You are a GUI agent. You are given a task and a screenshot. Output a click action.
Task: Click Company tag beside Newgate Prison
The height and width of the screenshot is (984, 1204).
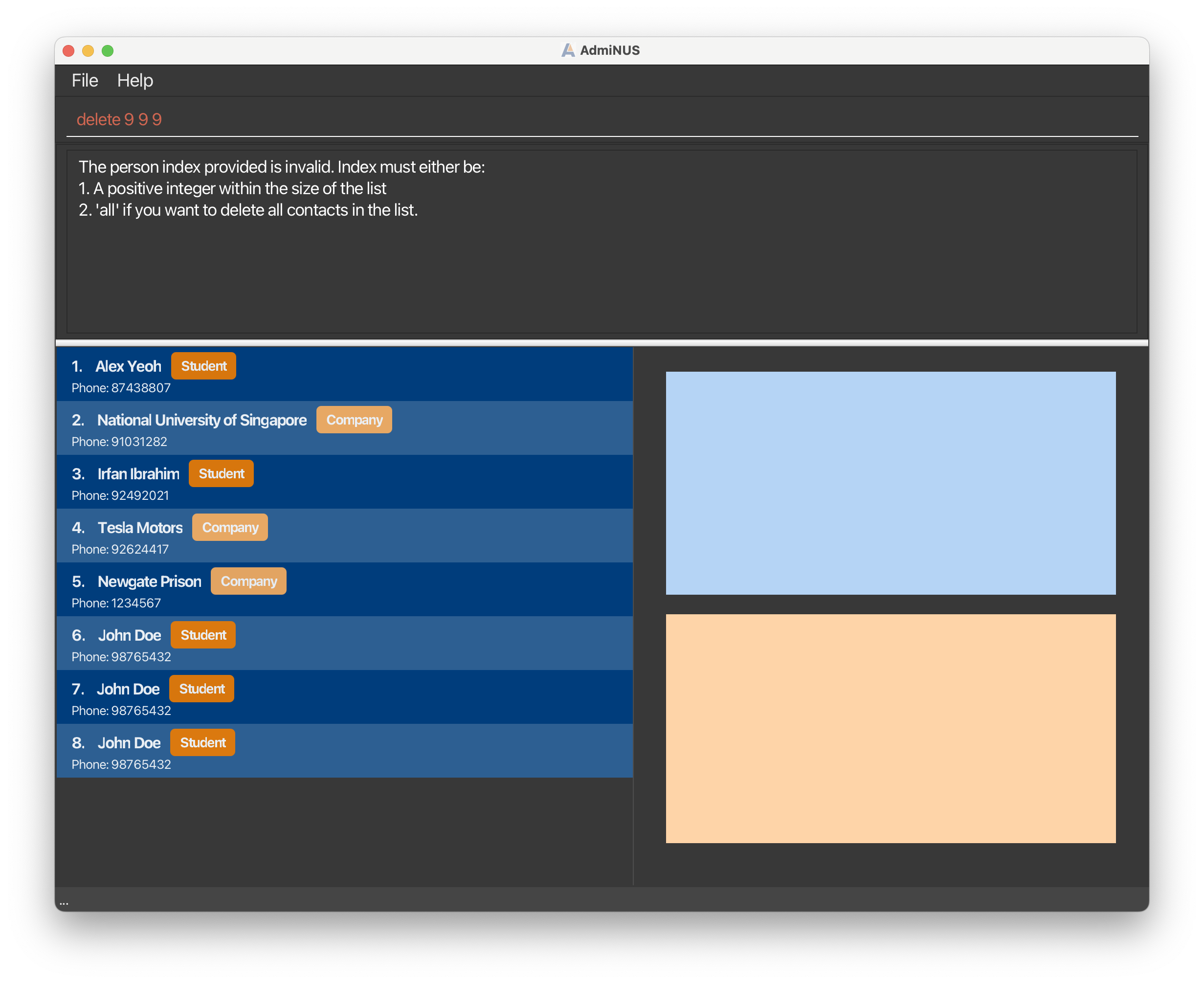click(x=249, y=581)
